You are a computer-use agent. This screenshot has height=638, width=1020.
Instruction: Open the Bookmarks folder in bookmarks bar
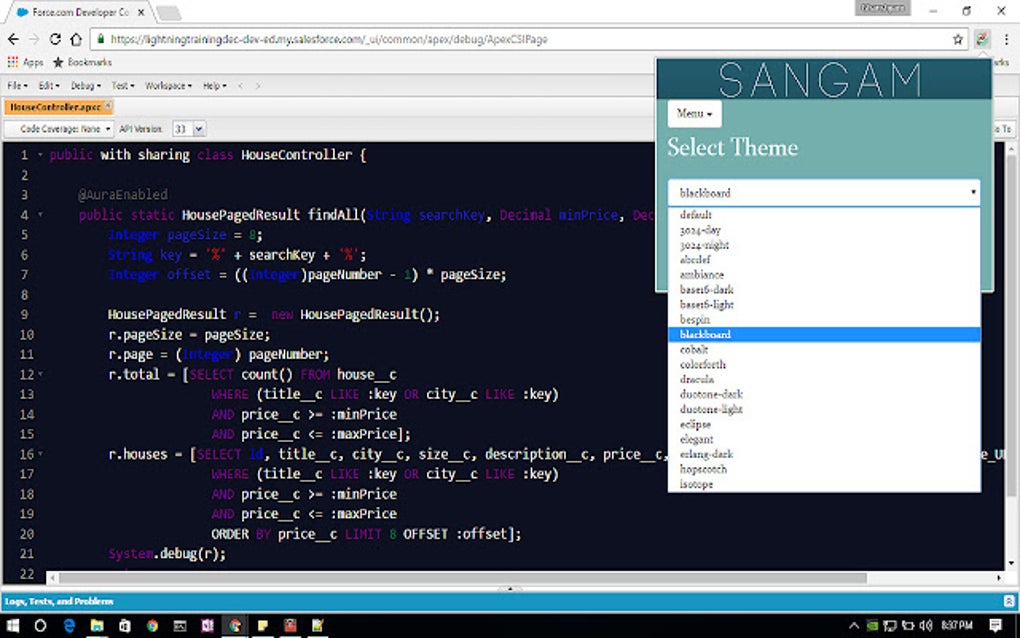tap(83, 62)
